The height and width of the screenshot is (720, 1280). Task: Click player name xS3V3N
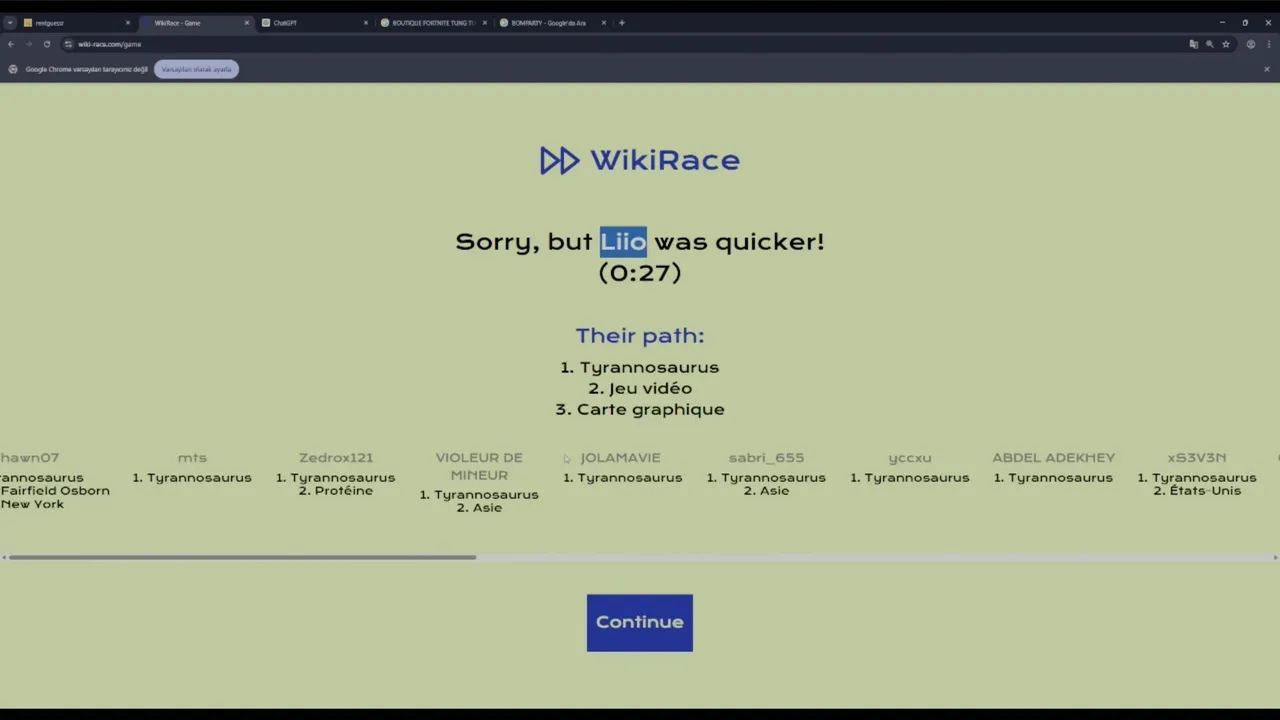pyautogui.click(x=1197, y=457)
